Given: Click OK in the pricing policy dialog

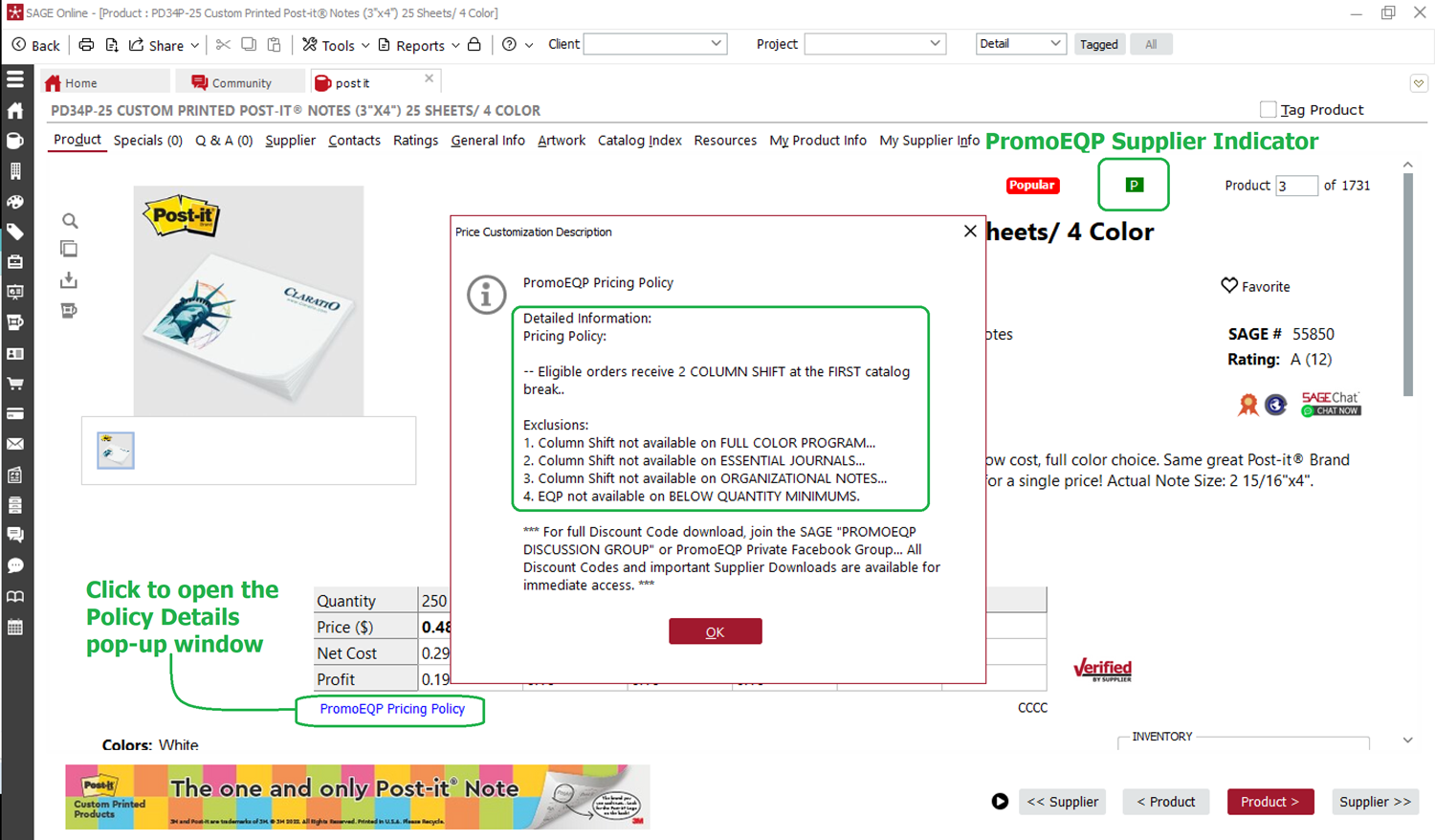Looking at the screenshot, I should pyautogui.click(x=715, y=631).
